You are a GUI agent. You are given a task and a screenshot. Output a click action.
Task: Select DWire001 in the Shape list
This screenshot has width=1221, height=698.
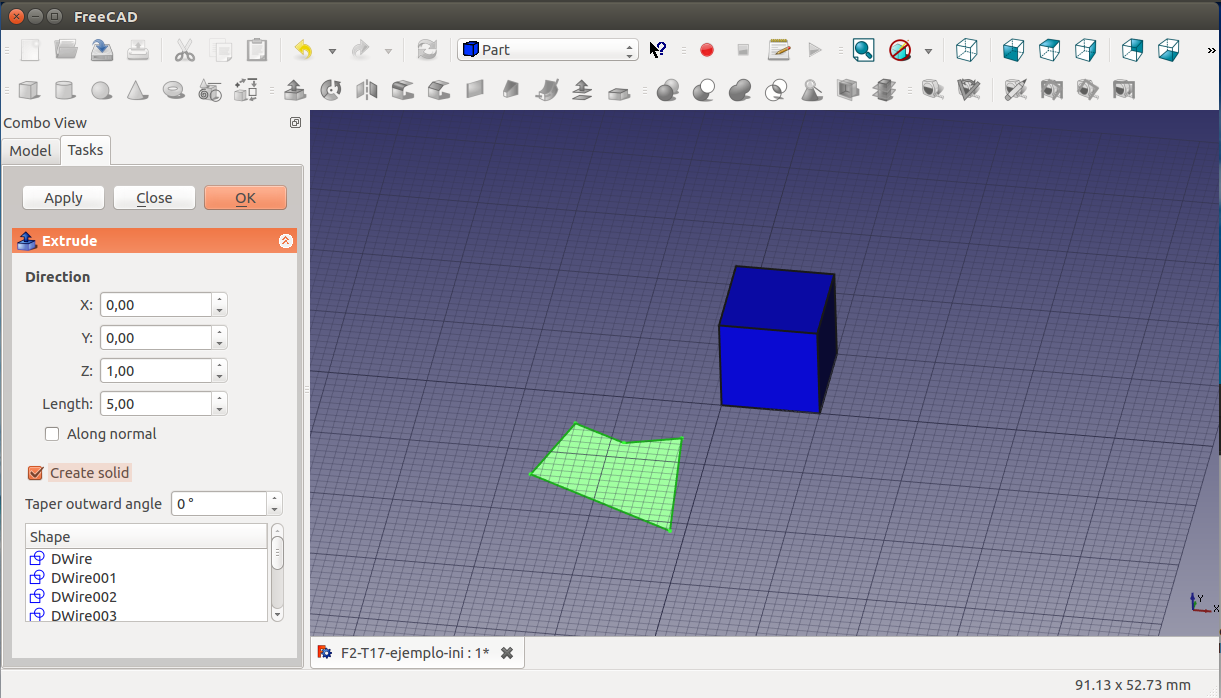point(84,578)
